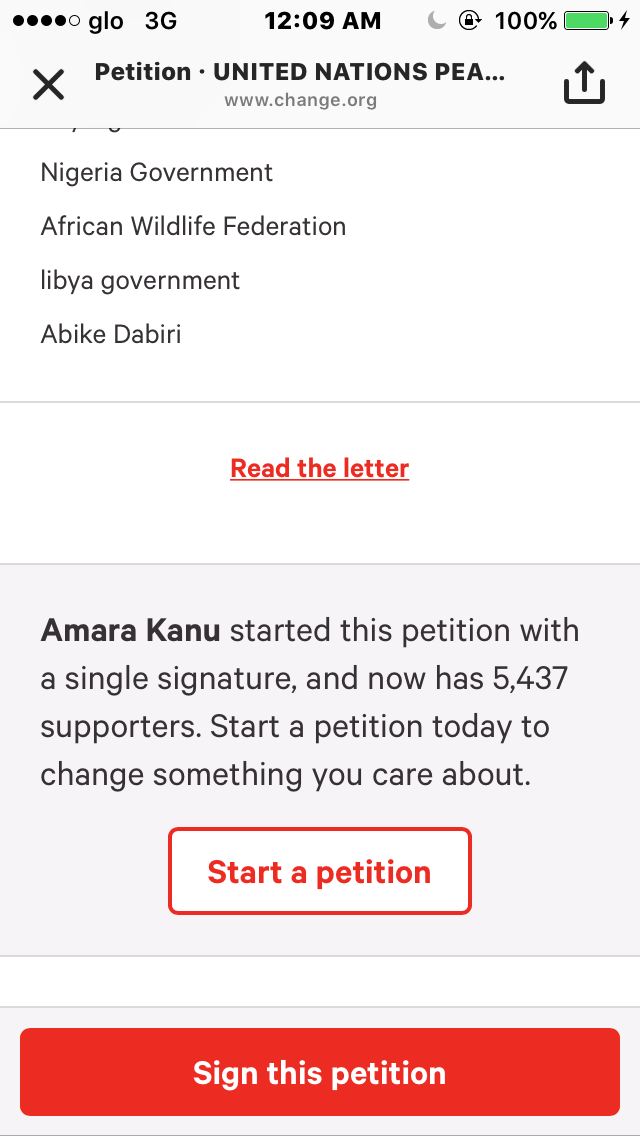Select African Wildlife Federation recipient
Screen dimensions: 640x1136
click(193, 226)
